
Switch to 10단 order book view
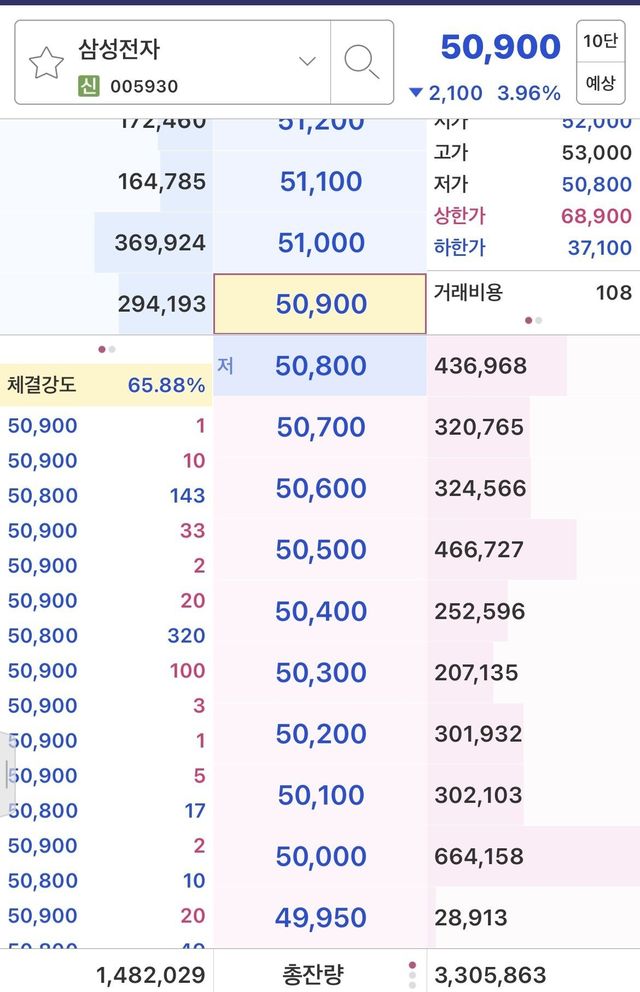(x=600, y=41)
